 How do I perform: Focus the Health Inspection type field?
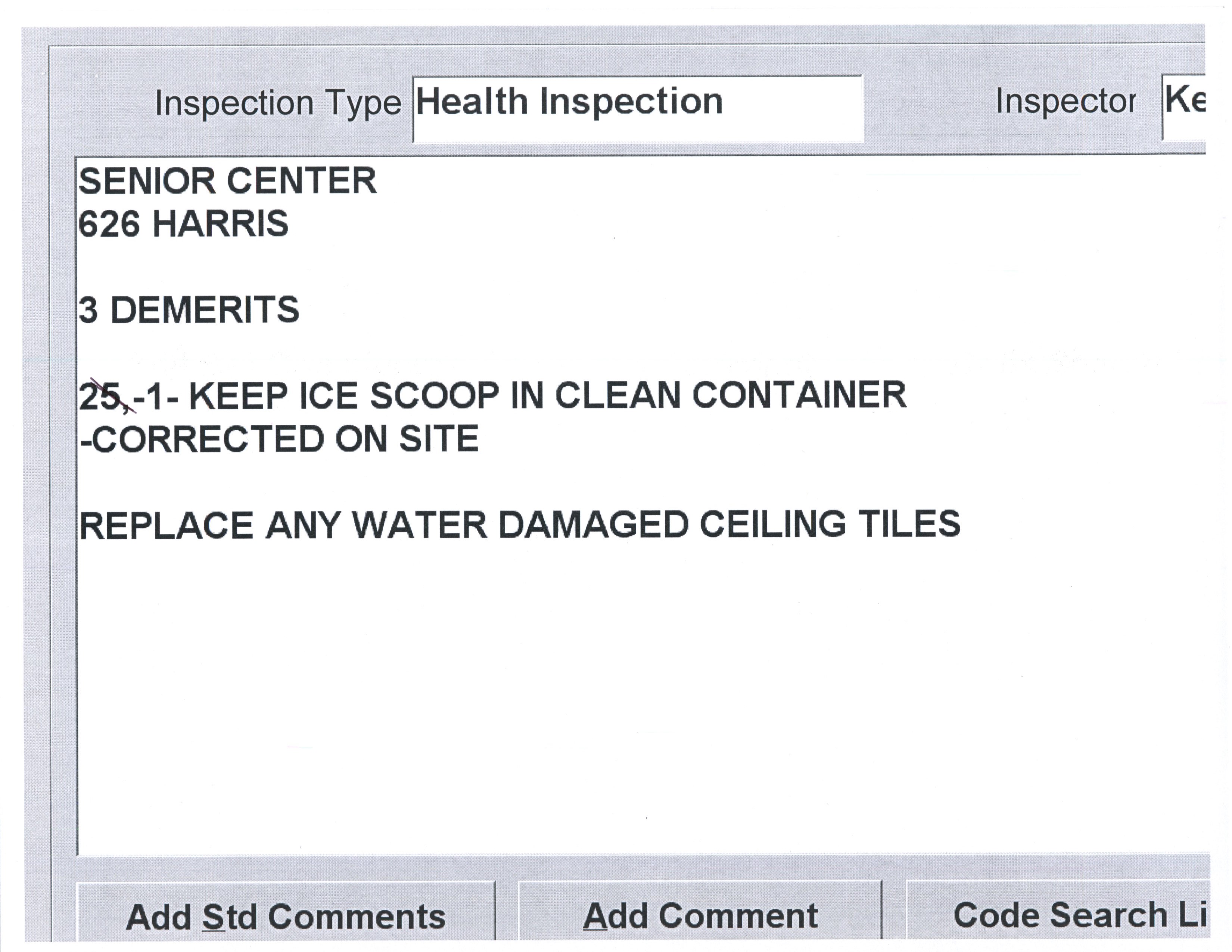pos(637,108)
